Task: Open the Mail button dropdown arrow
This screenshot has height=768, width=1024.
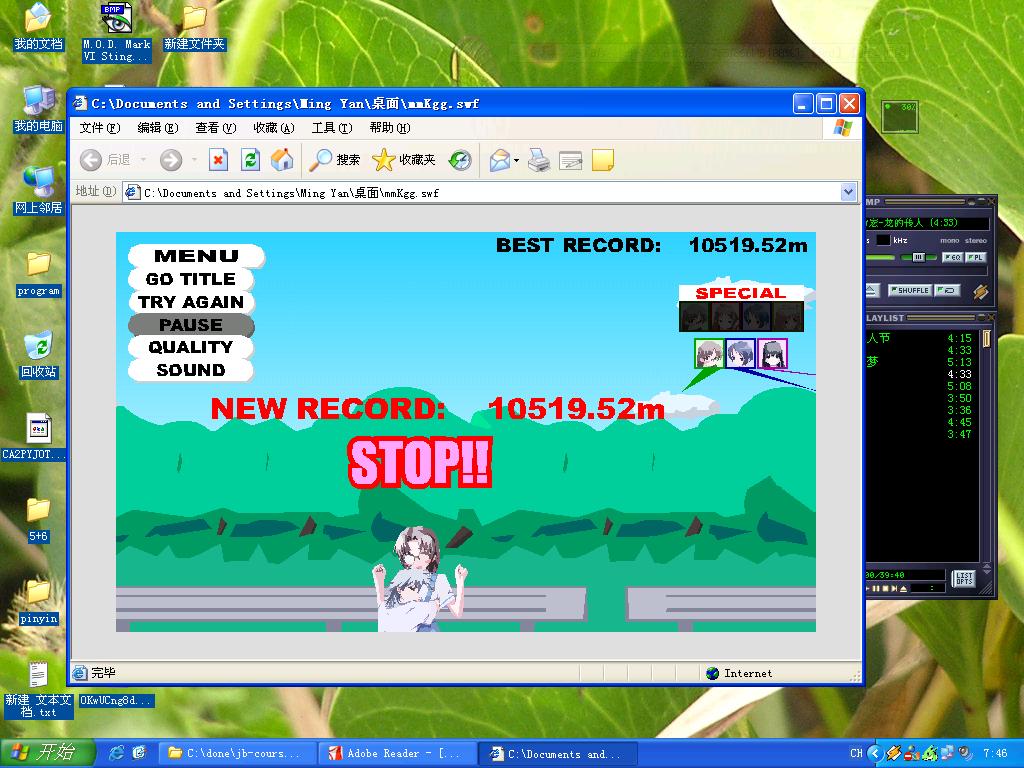Action: (517, 160)
